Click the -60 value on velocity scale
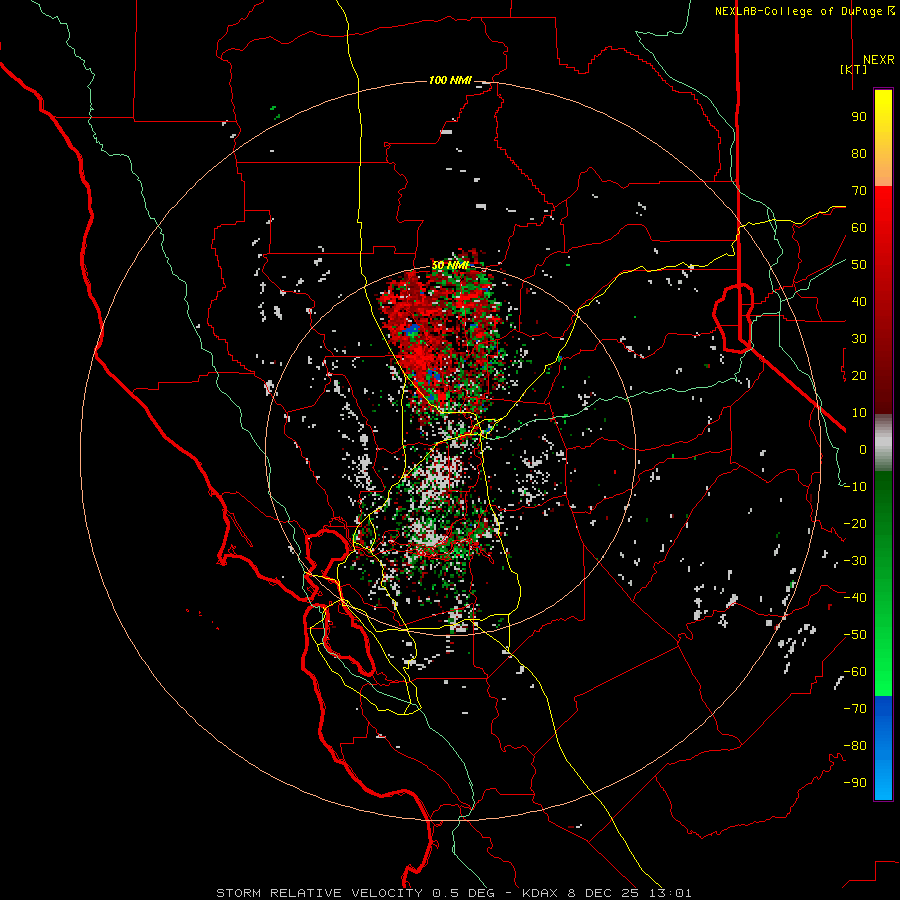Viewport: 900px width, 900px height. [x=855, y=672]
